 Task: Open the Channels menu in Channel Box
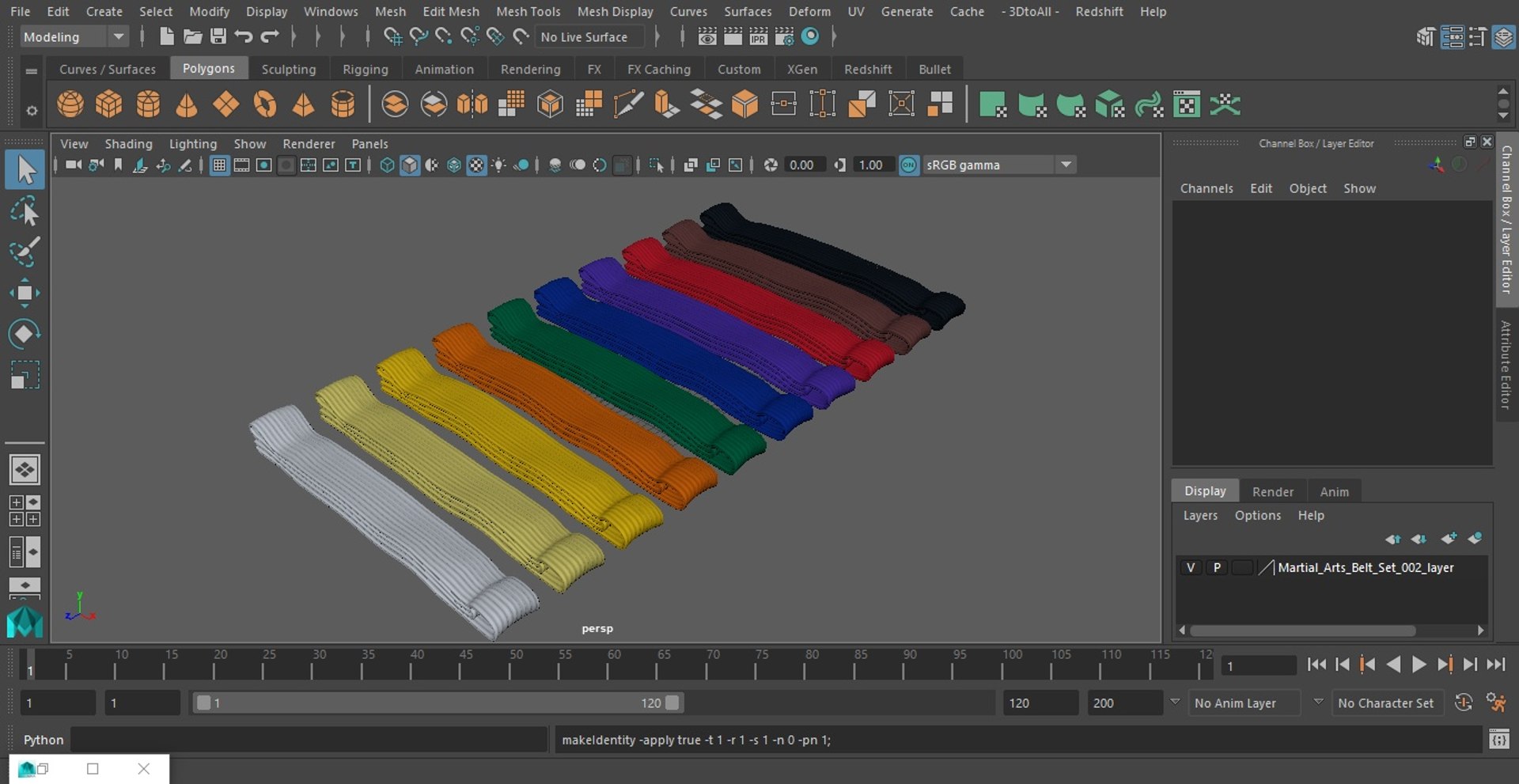click(x=1206, y=188)
